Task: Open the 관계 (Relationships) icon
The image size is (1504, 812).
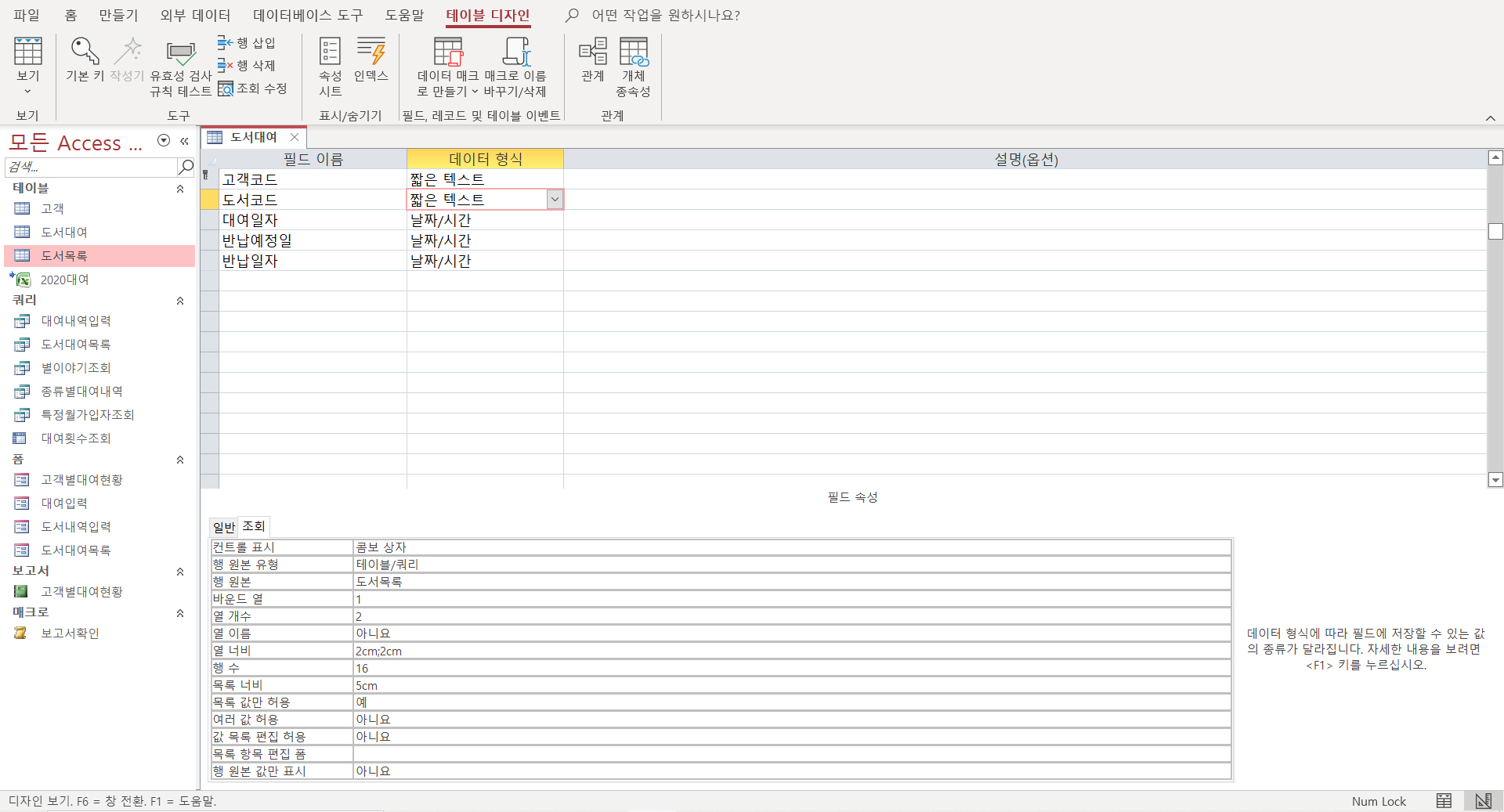Action: 593,52
